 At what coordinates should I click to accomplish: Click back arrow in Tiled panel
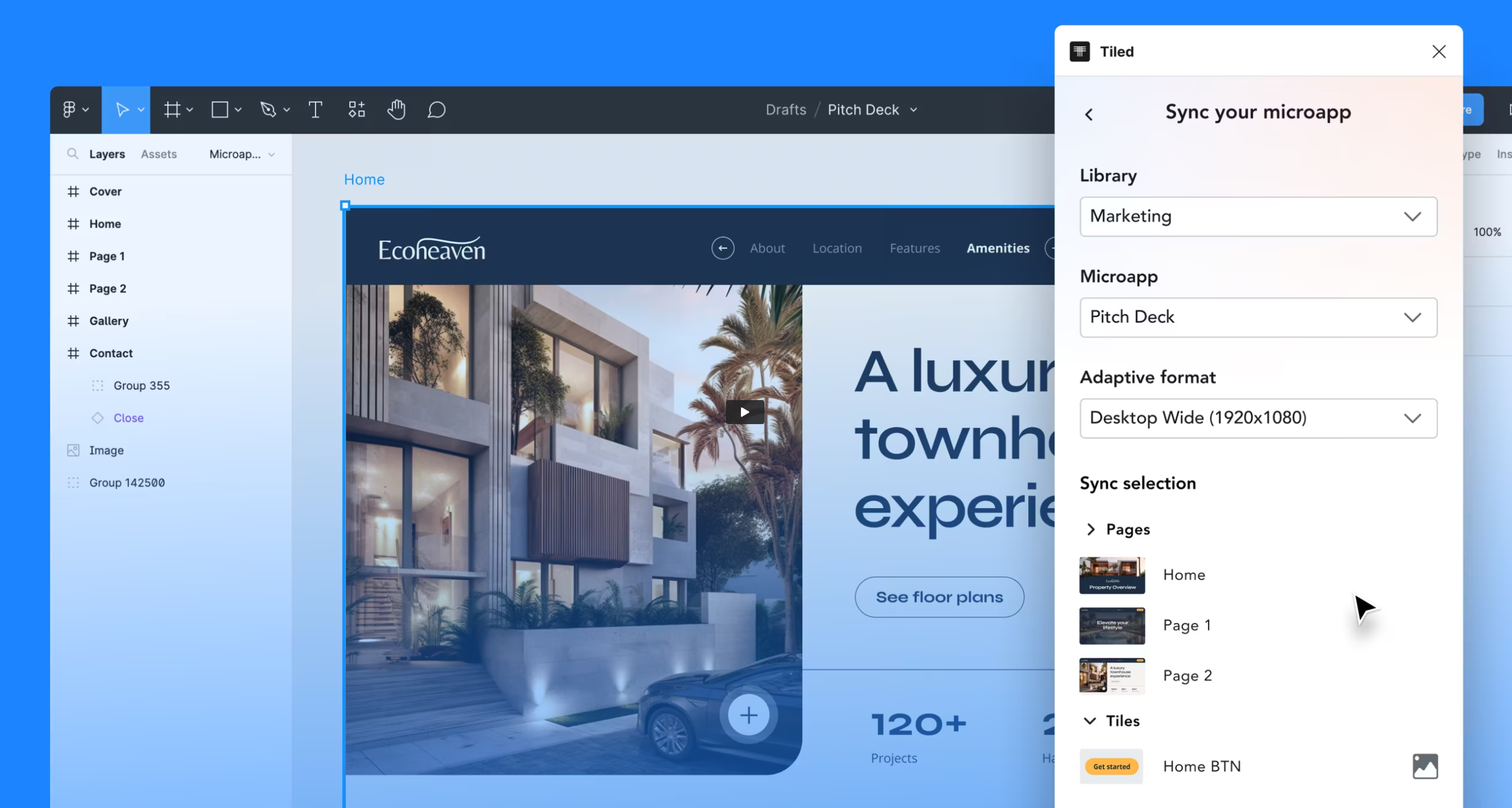coord(1090,113)
